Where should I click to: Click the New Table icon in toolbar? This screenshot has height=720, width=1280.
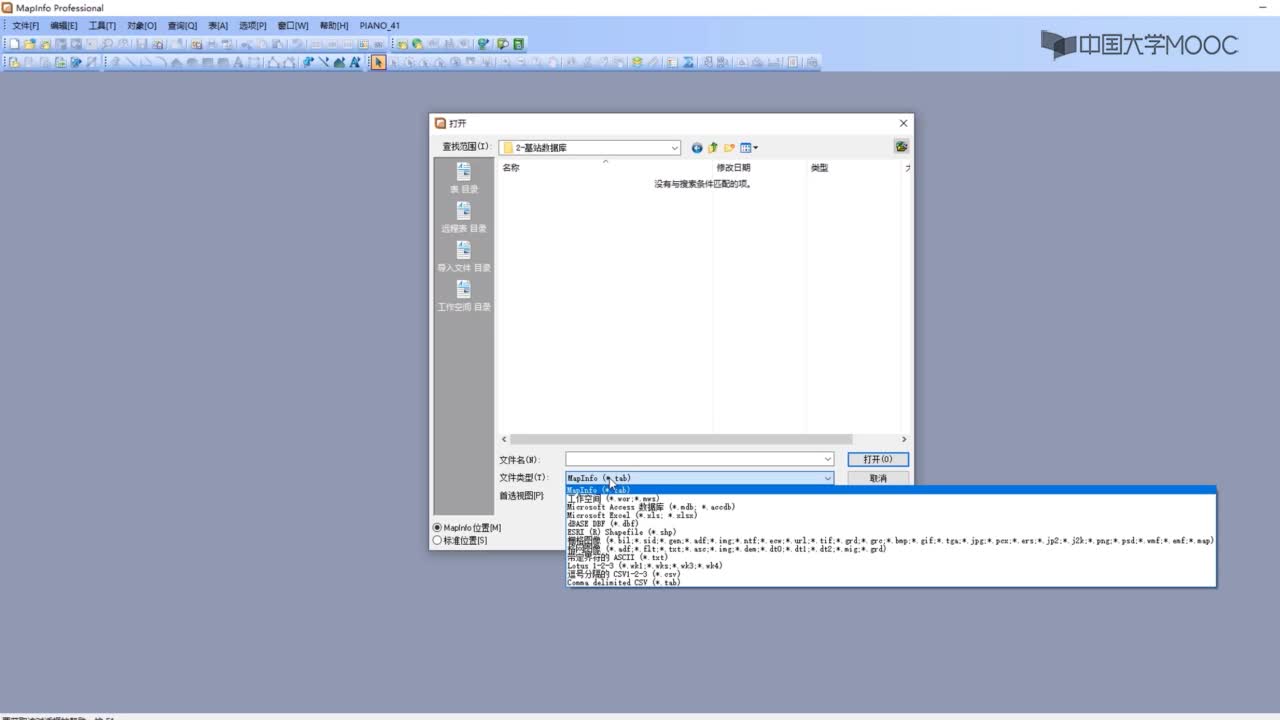pyautogui.click(x=14, y=44)
